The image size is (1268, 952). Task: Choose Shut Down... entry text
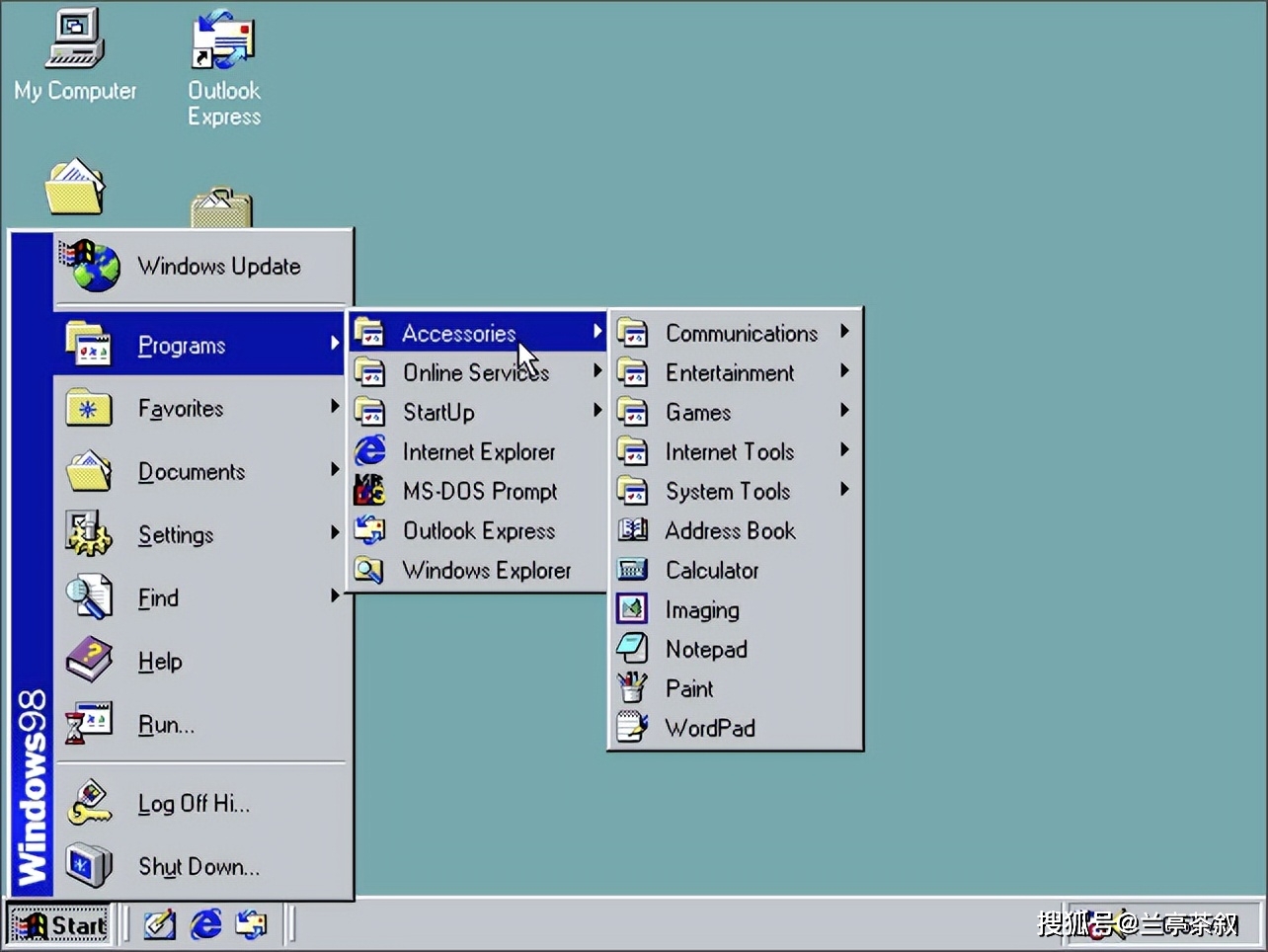pos(198,867)
